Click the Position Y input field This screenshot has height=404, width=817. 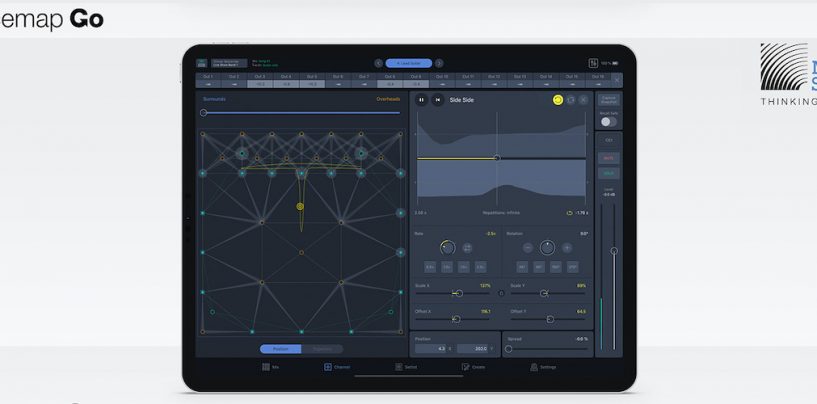[472, 348]
